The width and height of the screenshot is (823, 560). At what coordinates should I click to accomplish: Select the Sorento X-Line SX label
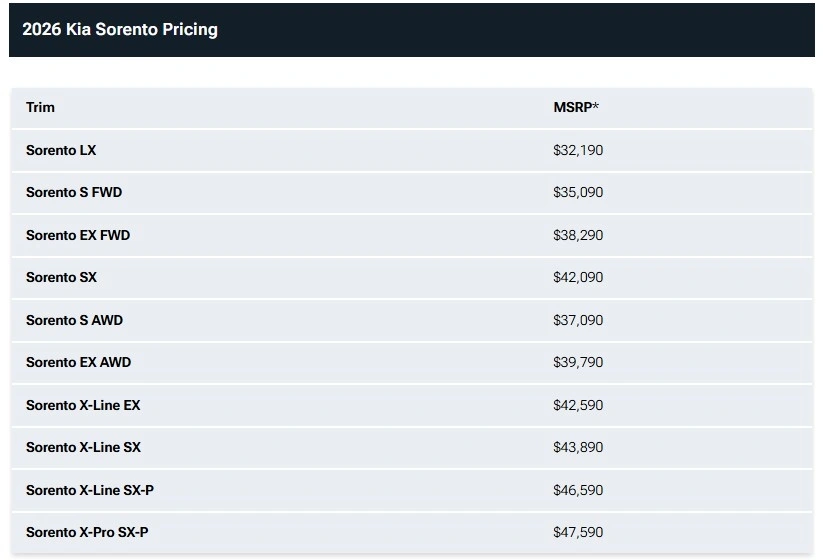[x=83, y=447]
